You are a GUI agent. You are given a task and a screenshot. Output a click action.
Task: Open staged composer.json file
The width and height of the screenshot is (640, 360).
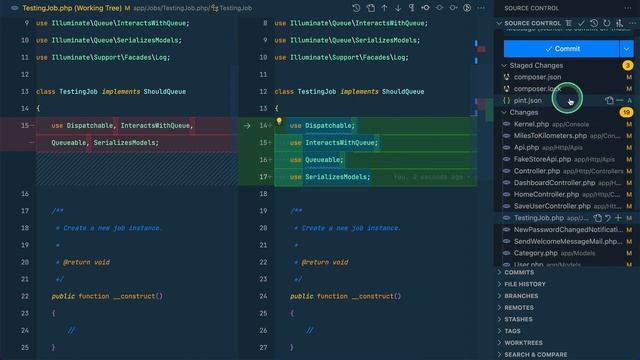pos(537,77)
